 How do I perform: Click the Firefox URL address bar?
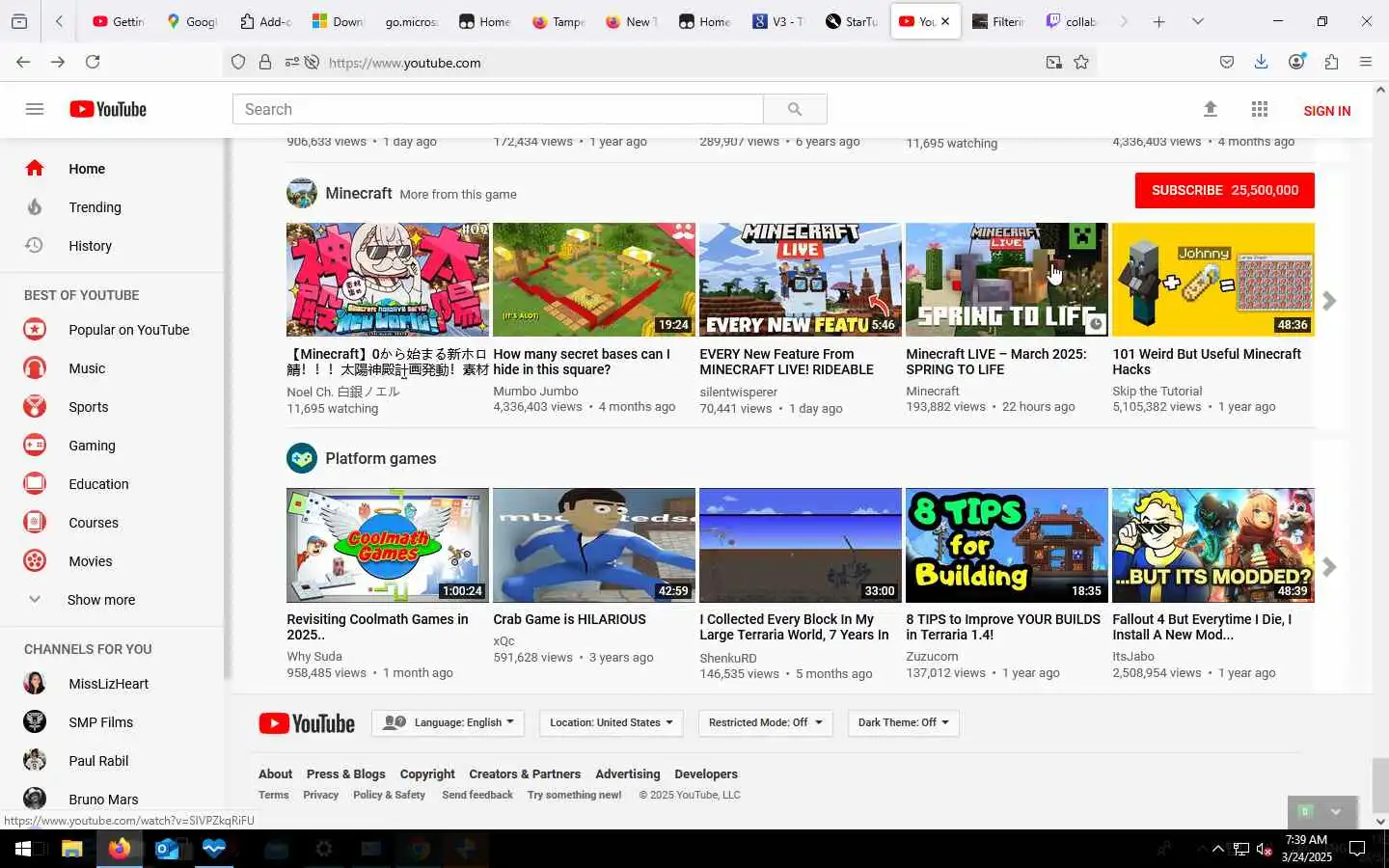coord(675,63)
